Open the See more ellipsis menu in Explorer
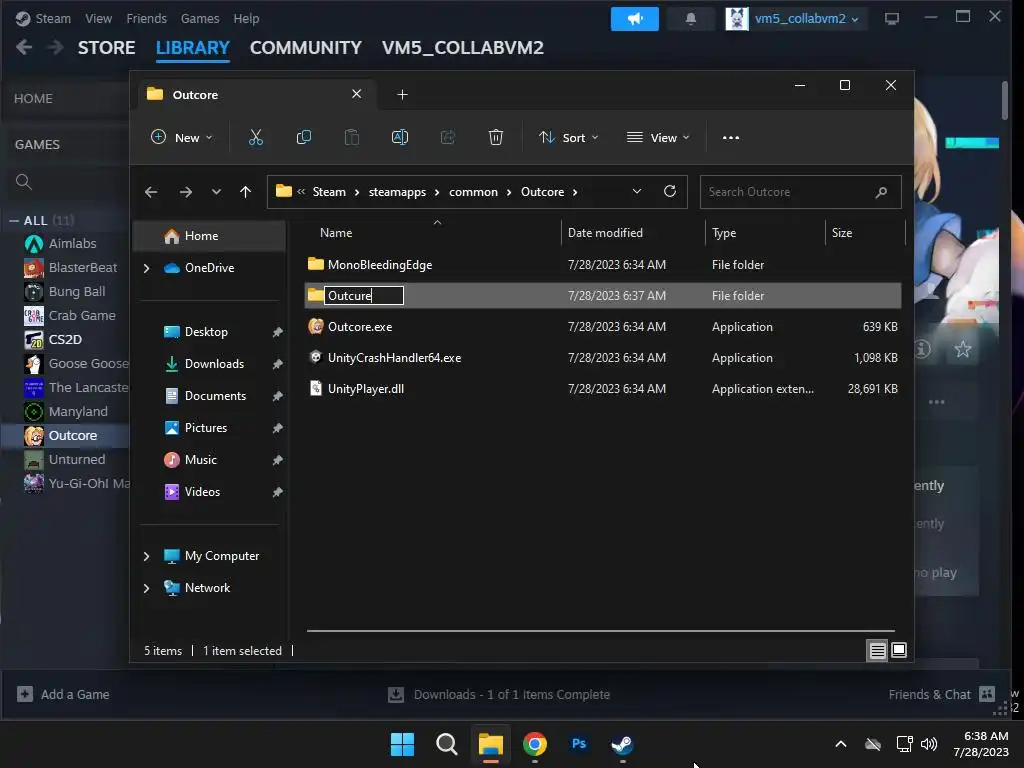Viewport: 1024px width, 768px height. (x=731, y=138)
